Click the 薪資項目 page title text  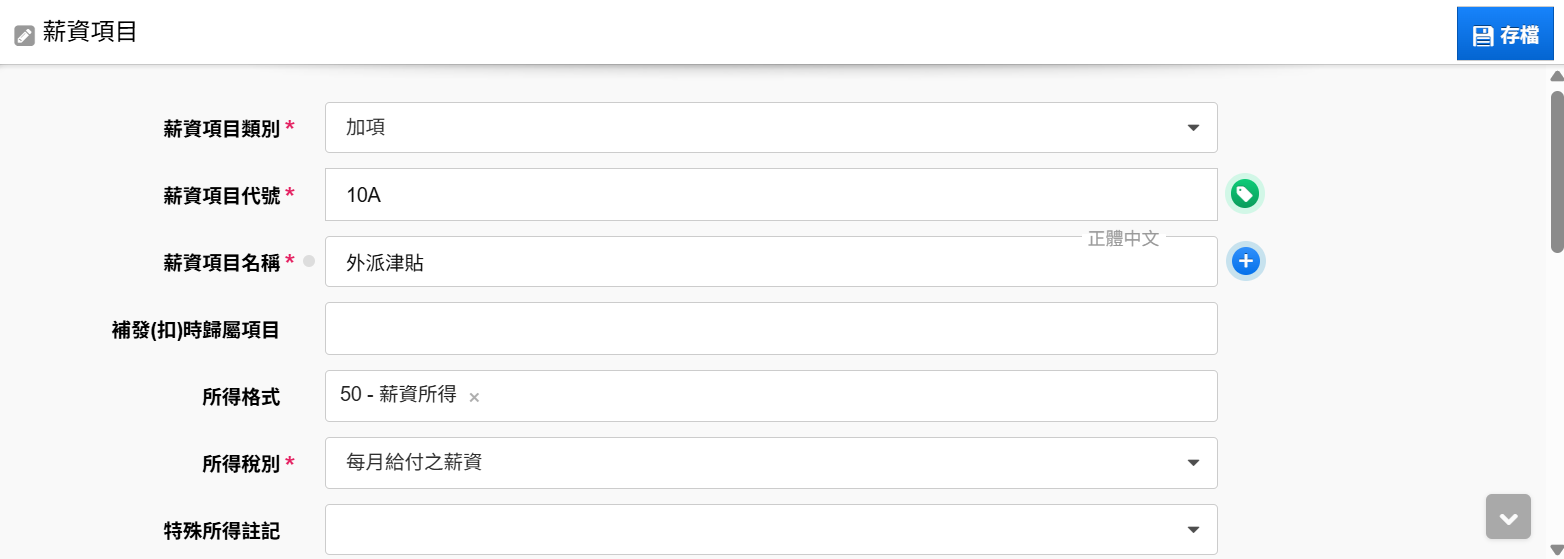(x=90, y=32)
